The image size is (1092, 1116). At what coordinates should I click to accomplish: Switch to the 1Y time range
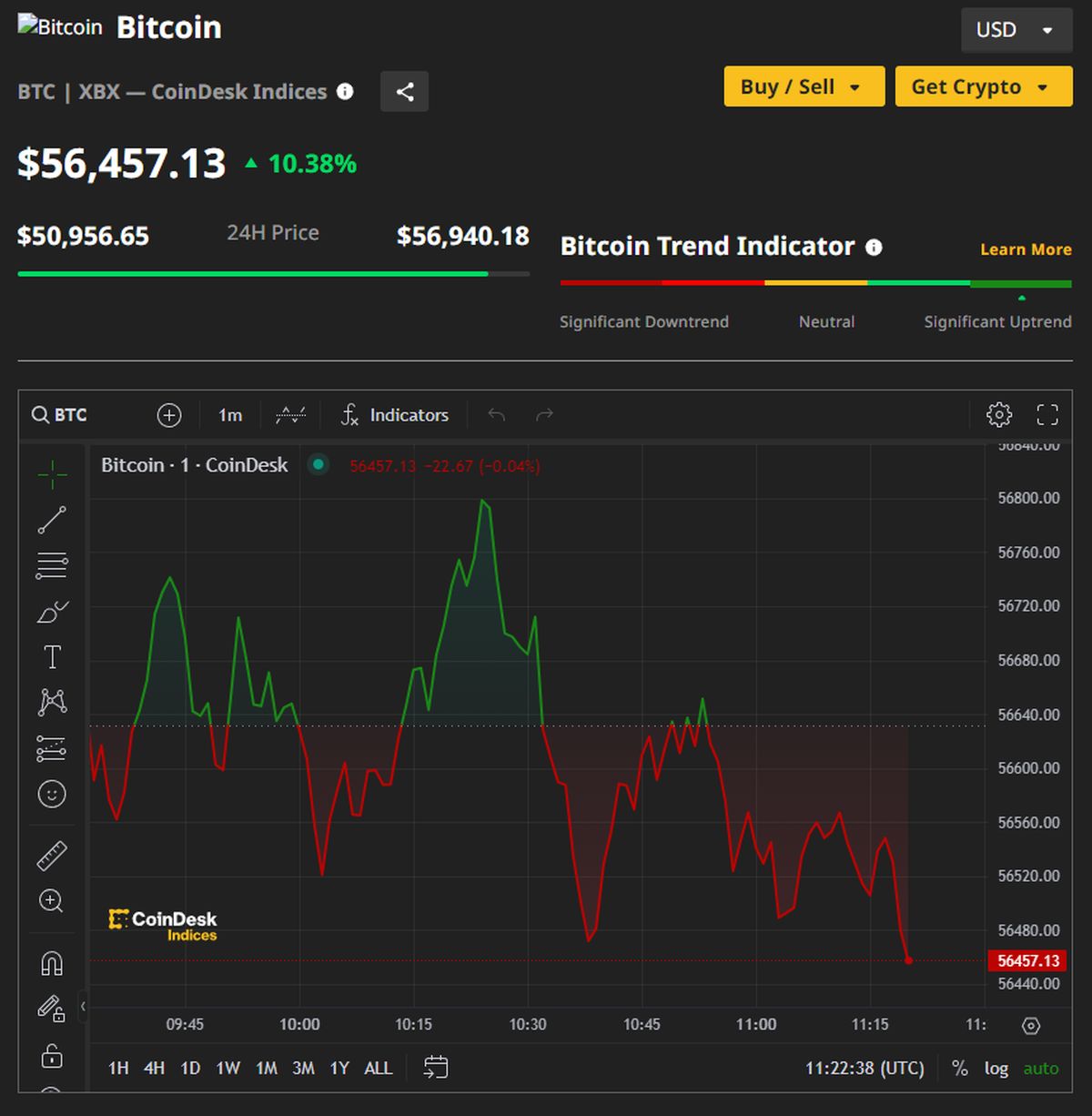[x=339, y=1068]
